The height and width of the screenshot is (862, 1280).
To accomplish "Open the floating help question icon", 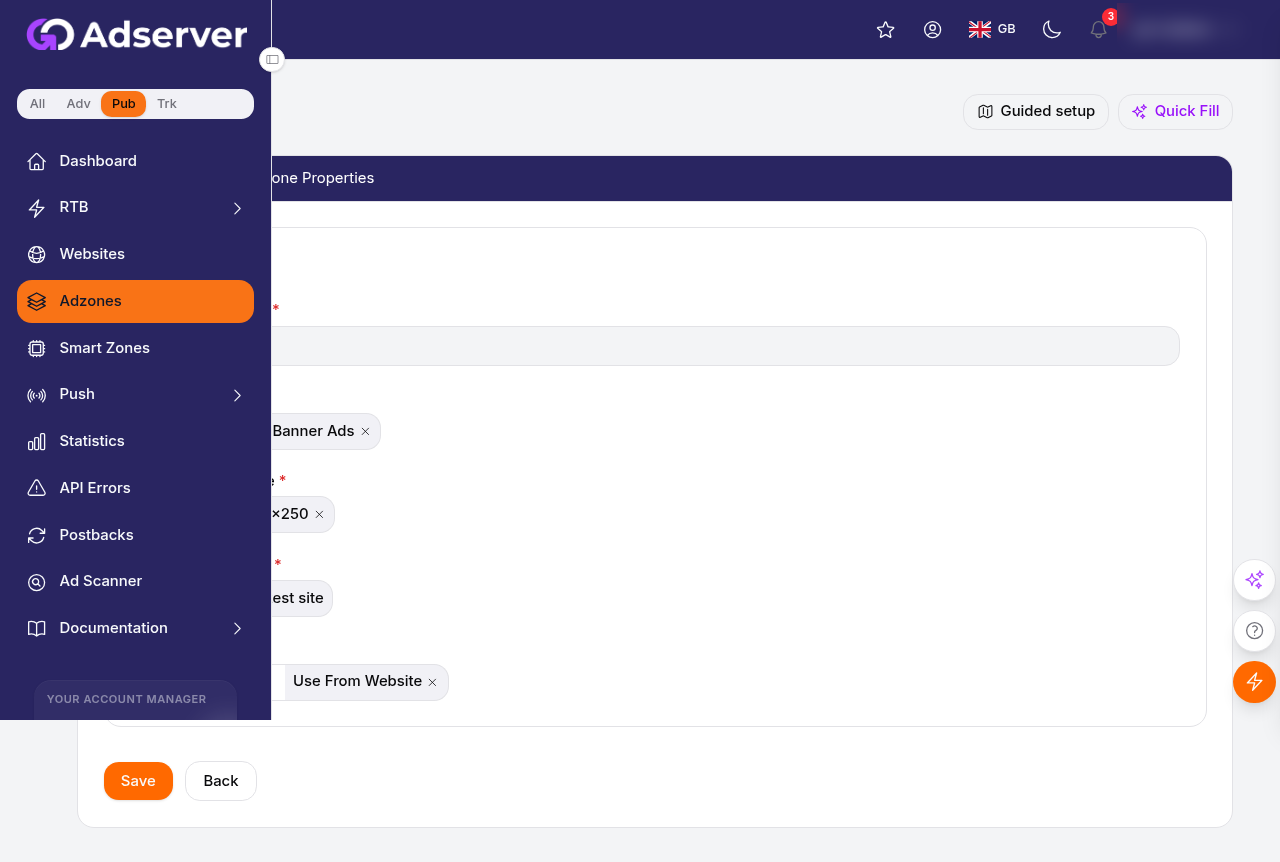I will click(x=1254, y=631).
